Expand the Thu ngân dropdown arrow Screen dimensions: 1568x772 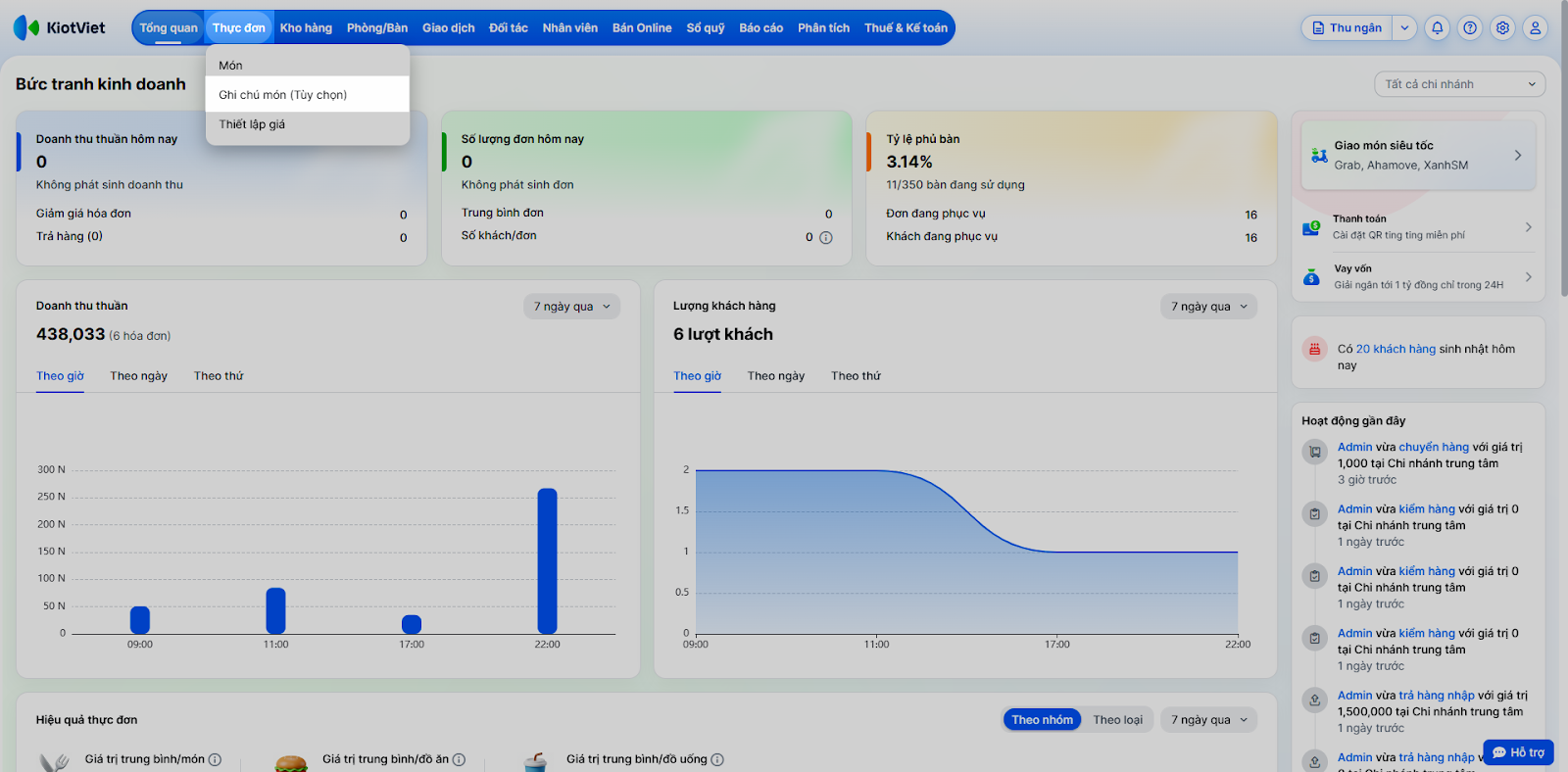1404,28
